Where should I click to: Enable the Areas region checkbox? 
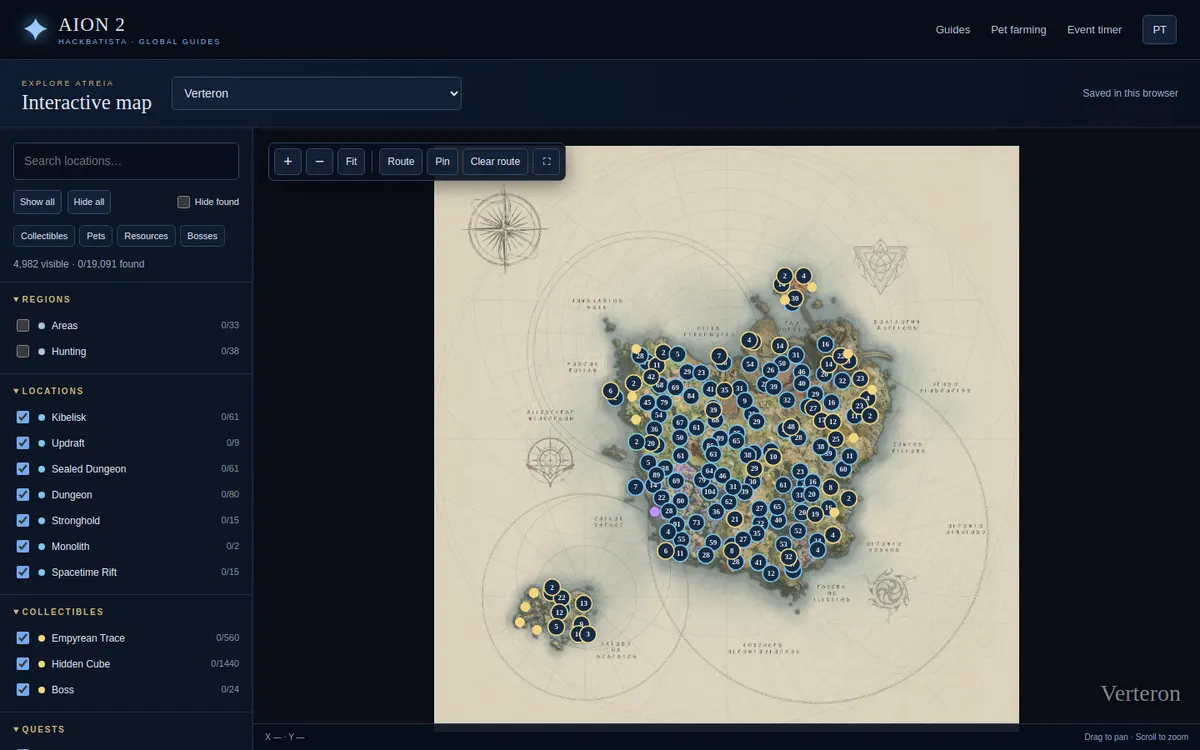point(23,325)
